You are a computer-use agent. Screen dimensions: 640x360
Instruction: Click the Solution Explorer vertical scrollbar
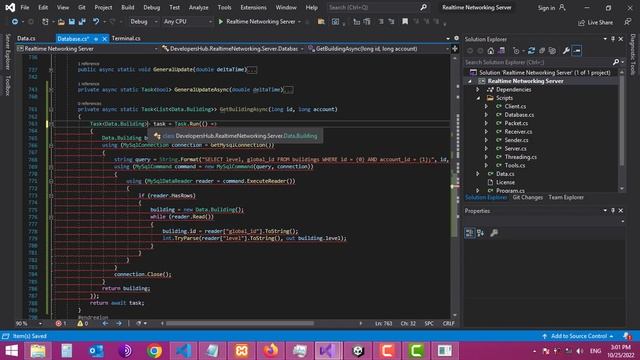pyautogui.click(x=622, y=120)
